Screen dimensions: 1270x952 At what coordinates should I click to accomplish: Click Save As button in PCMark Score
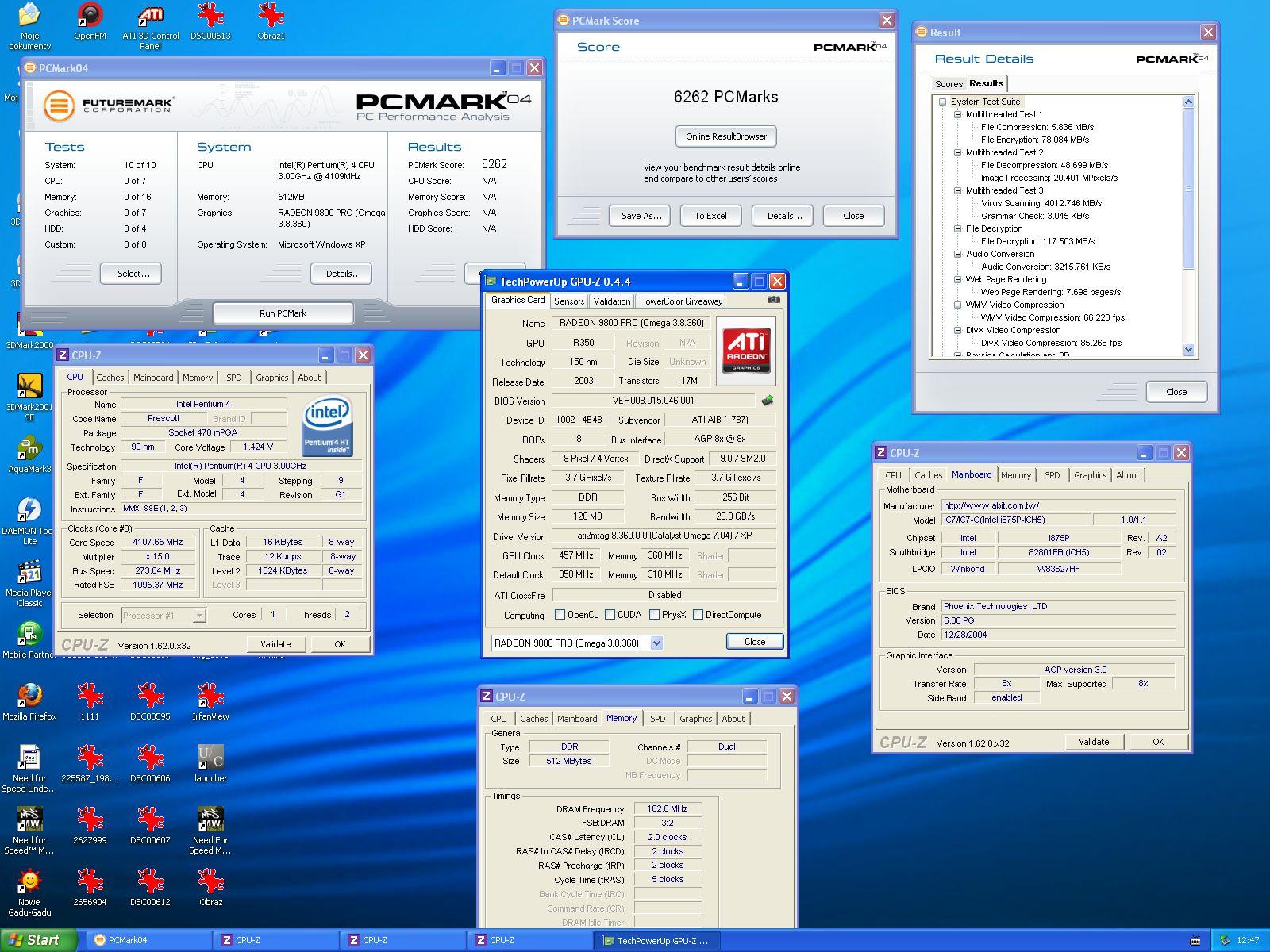coord(641,216)
